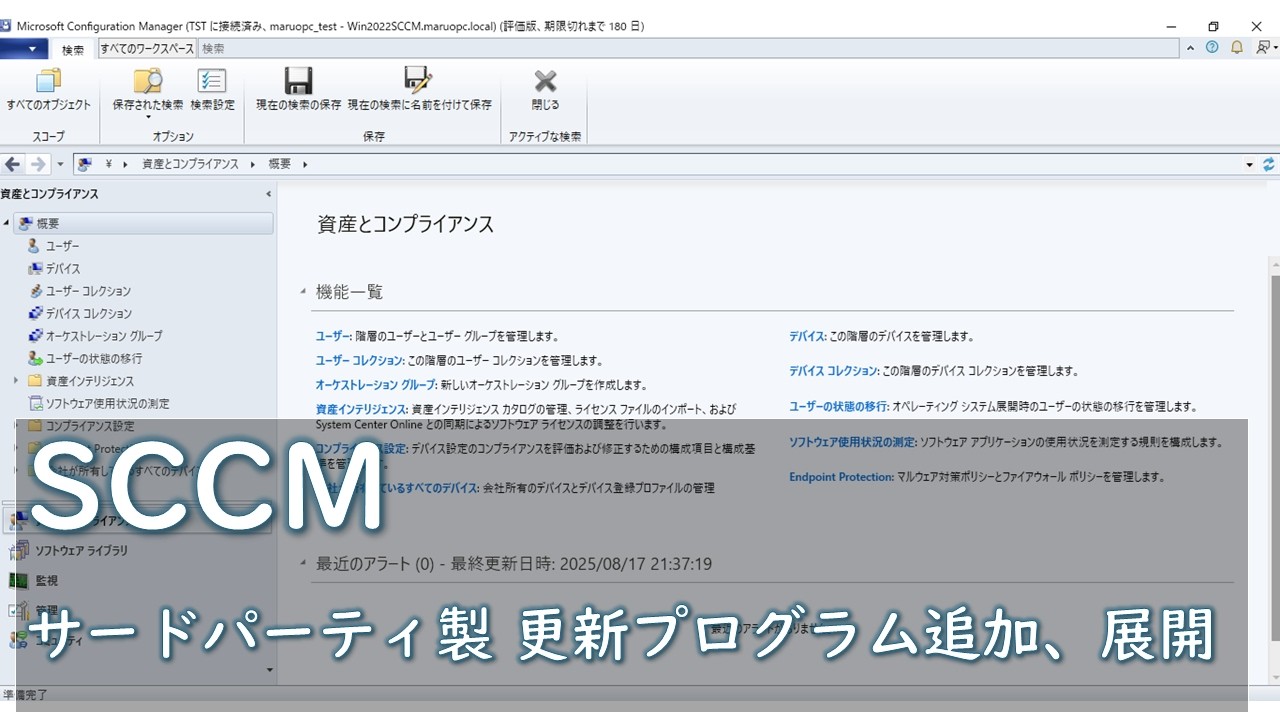Screen dimensions: 1280x720
Task: Collapse the 最近のアラート section
Action: (303, 564)
